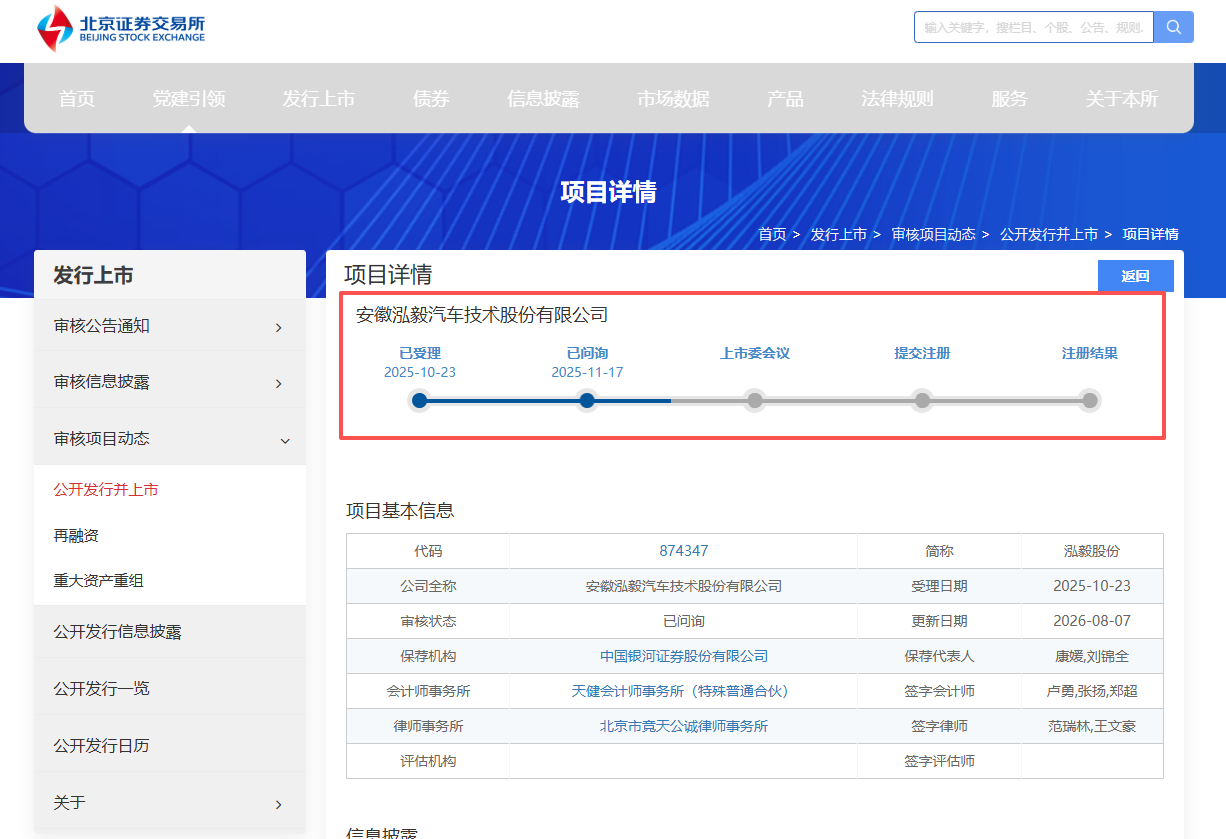Click the 已问询 progress step dot
The image size is (1226, 839).
(x=587, y=400)
